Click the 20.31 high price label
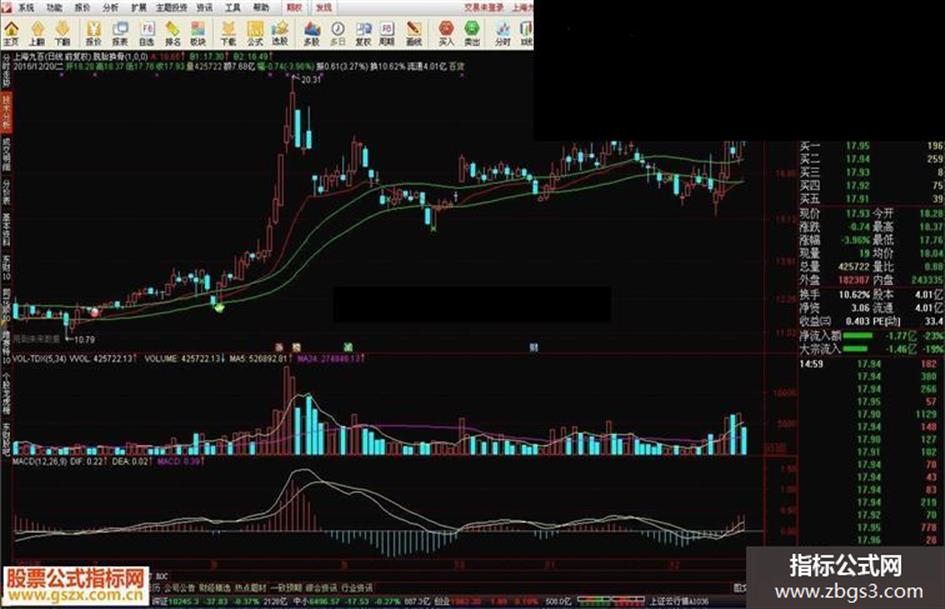Image resolution: width=945 pixels, height=609 pixels. (311, 80)
